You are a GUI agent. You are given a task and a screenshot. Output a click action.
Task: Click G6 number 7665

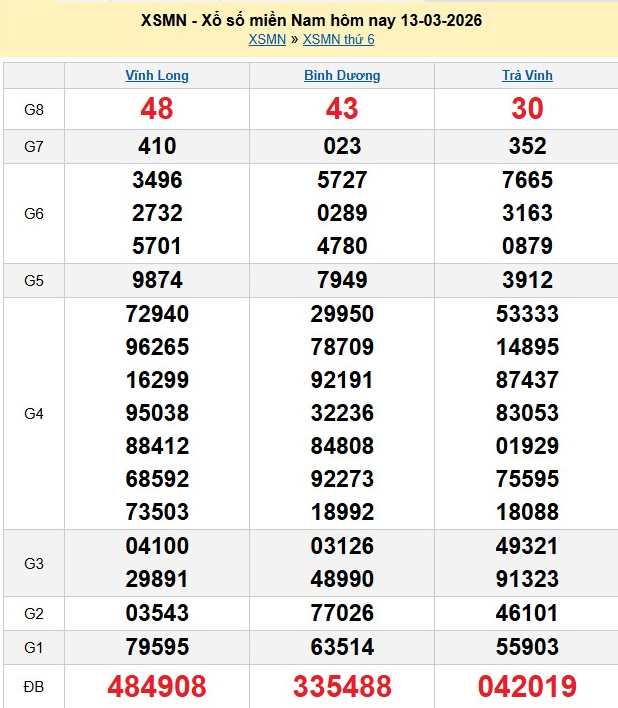[527, 180]
